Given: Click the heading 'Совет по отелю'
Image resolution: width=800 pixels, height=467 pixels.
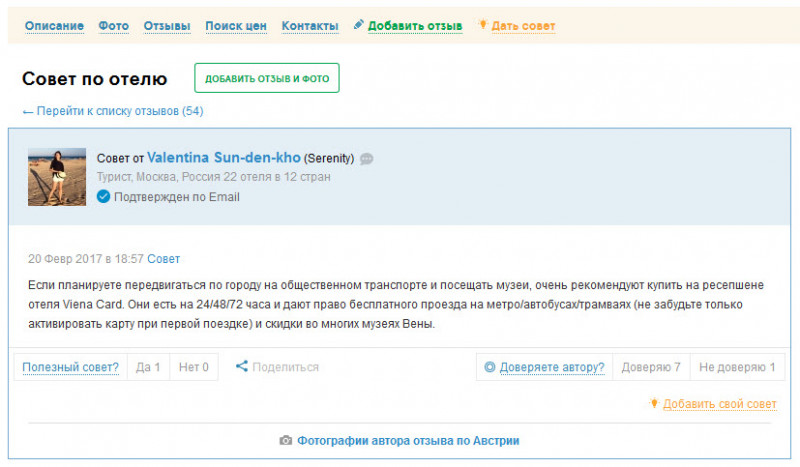Looking at the screenshot, I should click(94, 79).
